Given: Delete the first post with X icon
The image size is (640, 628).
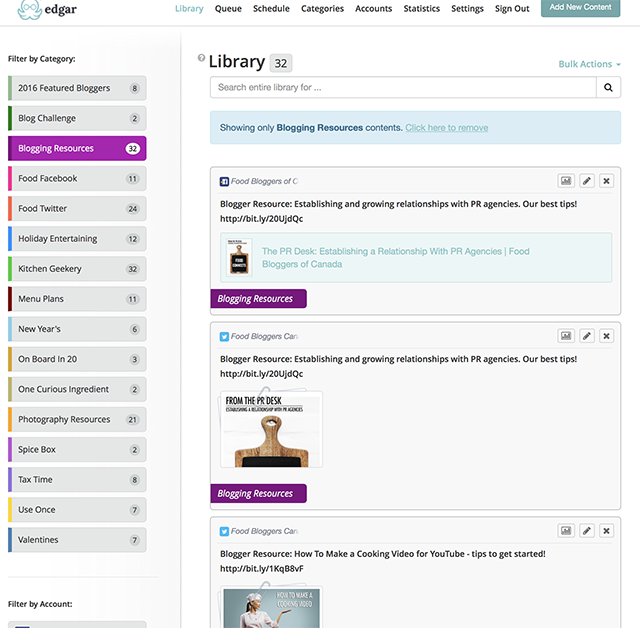Looking at the screenshot, I should tap(607, 181).
